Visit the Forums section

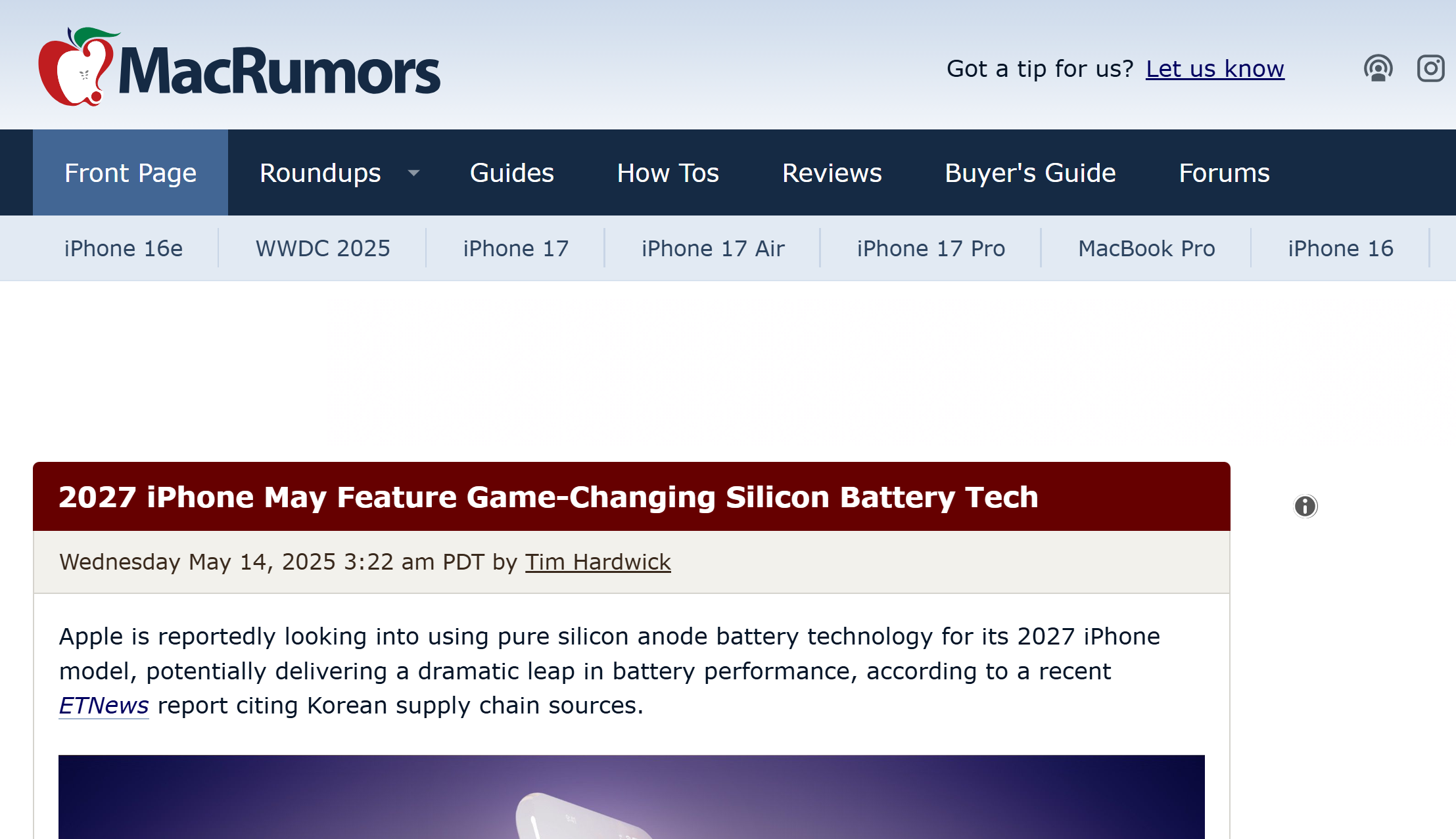click(x=1224, y=173)
